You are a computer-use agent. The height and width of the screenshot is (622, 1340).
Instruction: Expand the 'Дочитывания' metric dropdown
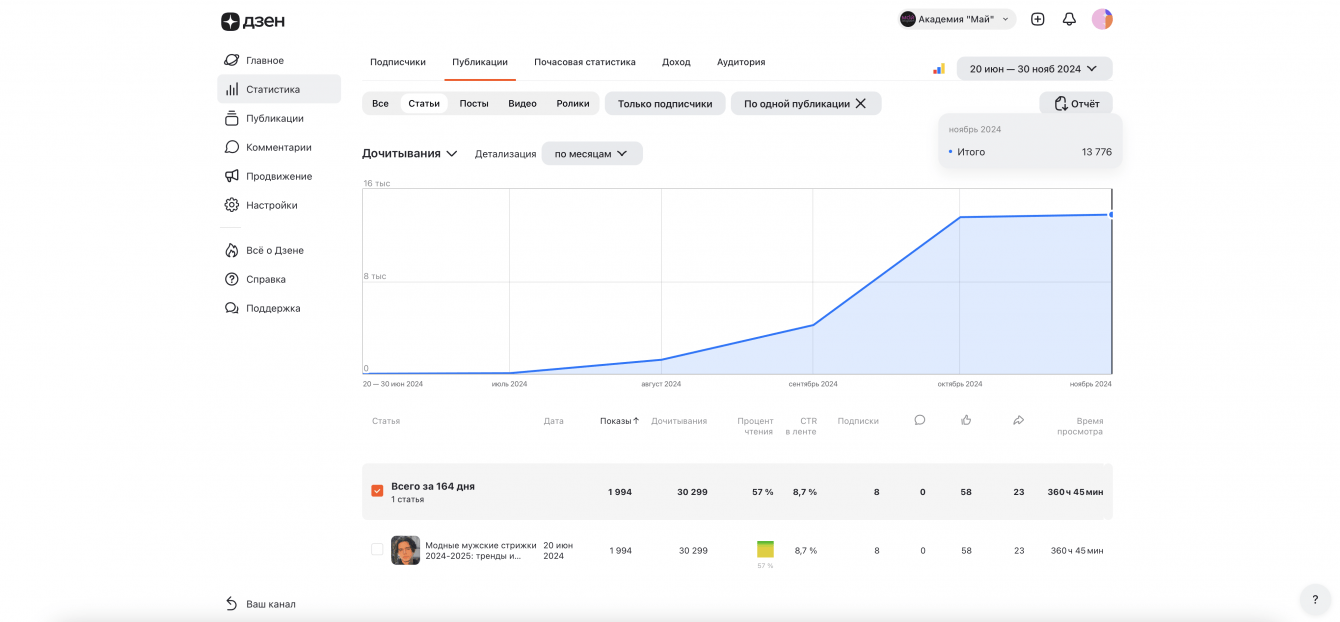[410, 153]
